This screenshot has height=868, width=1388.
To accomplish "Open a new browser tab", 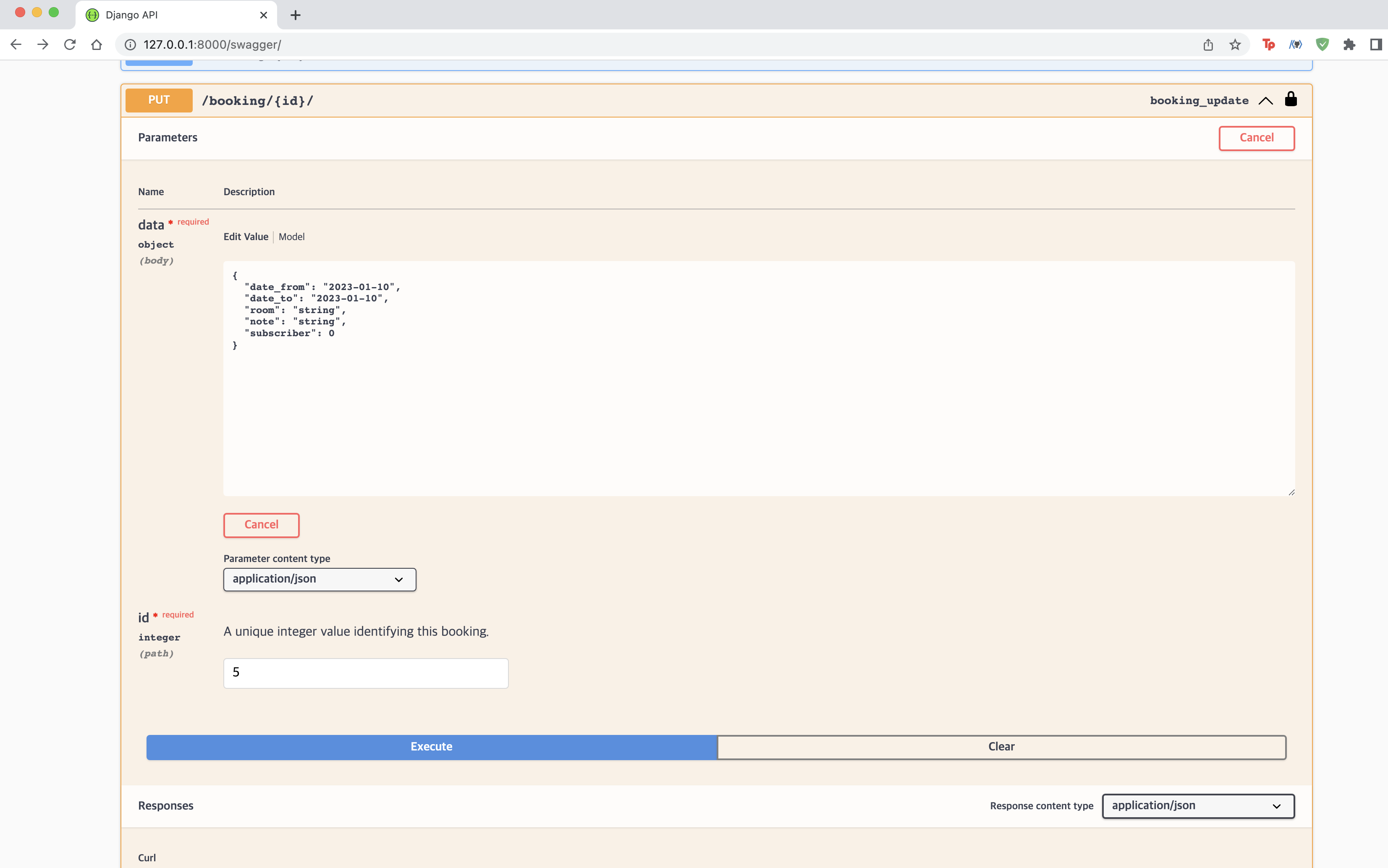I will pyautogui.click(x=295, y=15).
